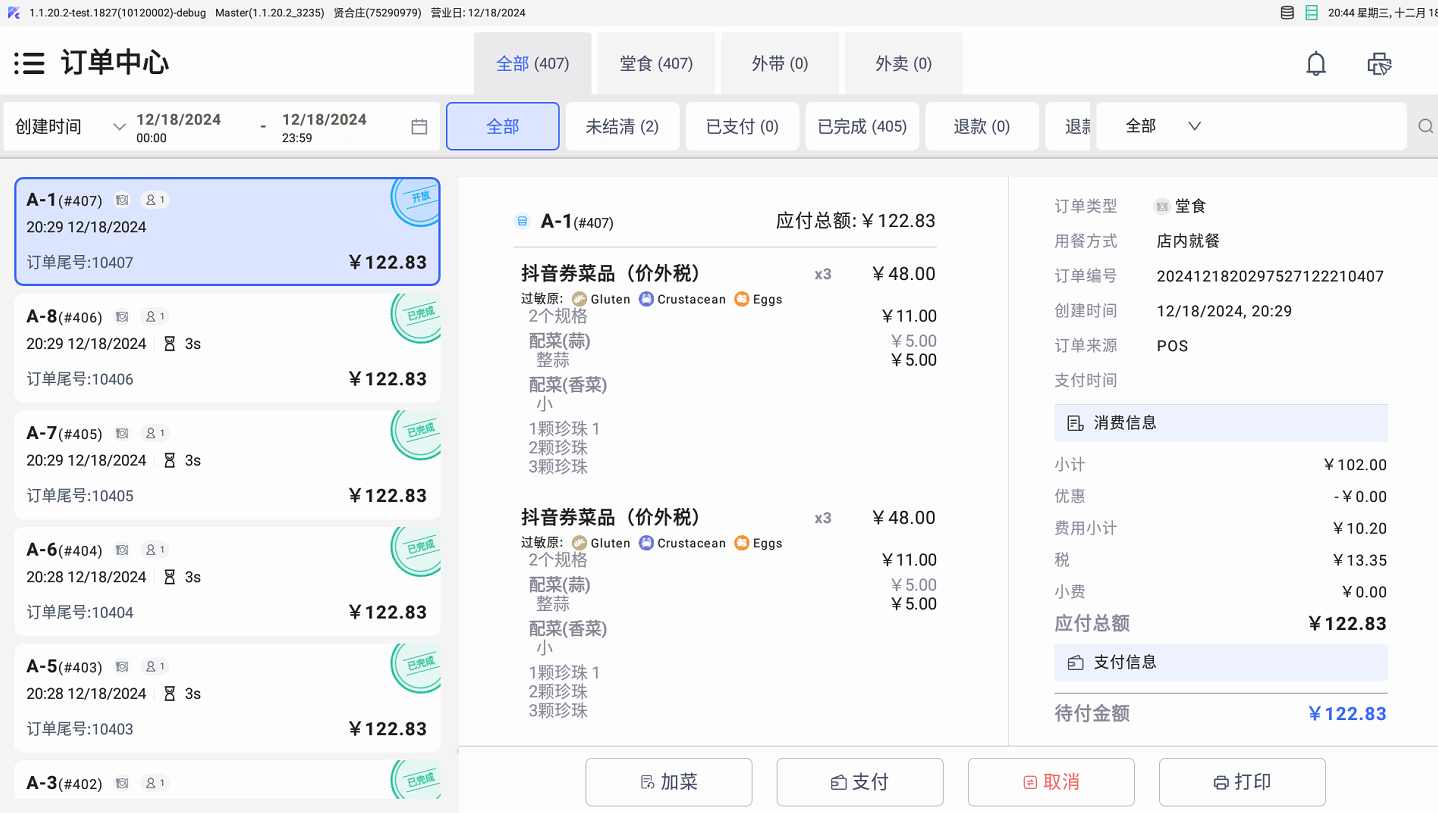Viewport: 1438px width, 813px height.
Task: Click guest count icon on A-8 card
Action: (153, 317)
